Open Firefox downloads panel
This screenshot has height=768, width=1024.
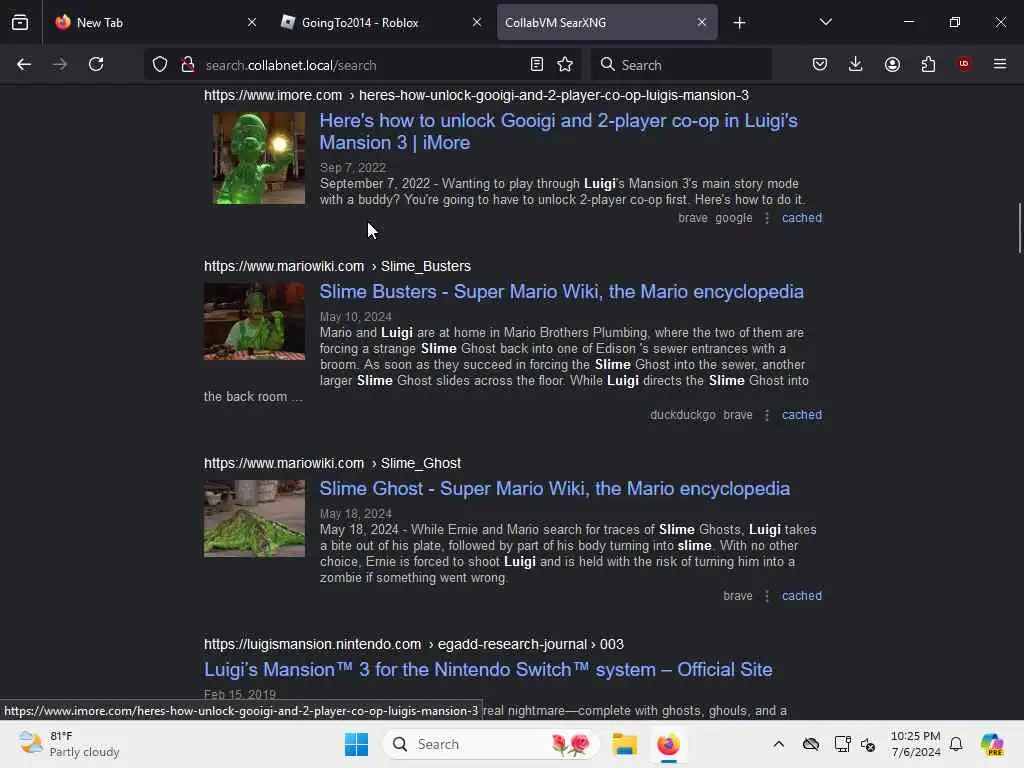coord(856,64)
